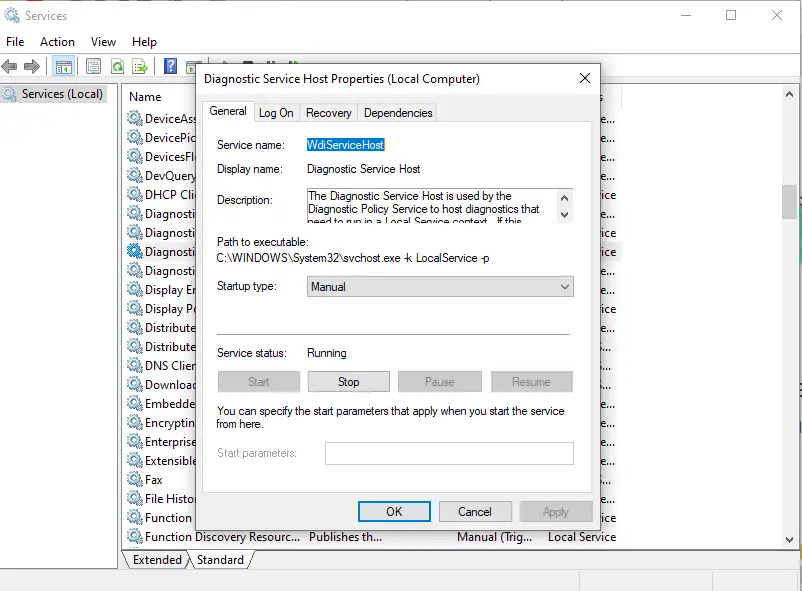802x591 pixels.
Task: Click the 'Manual (Trig...' startup type cell
Action: [495, 537]
